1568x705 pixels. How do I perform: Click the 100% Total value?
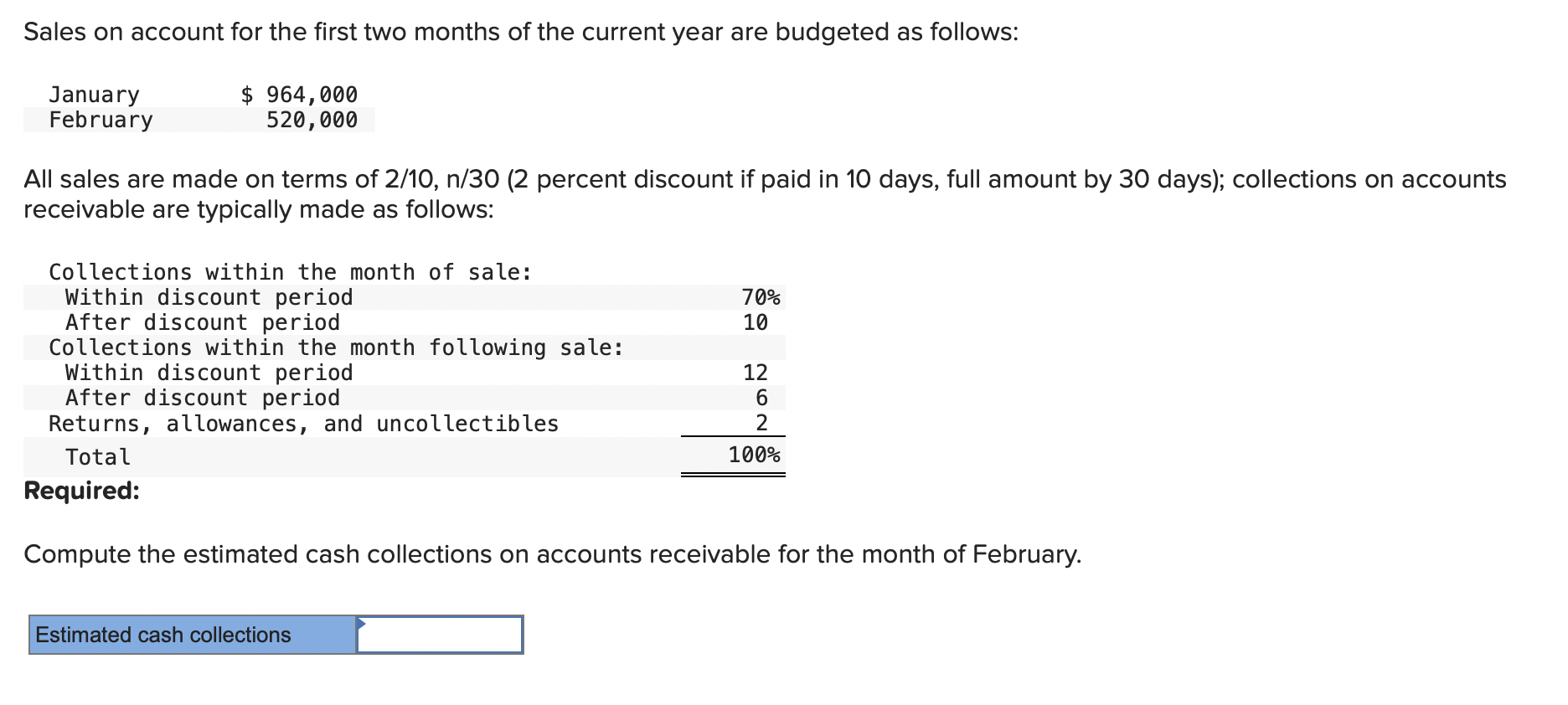pyautogui.click(x=753, y=455)
